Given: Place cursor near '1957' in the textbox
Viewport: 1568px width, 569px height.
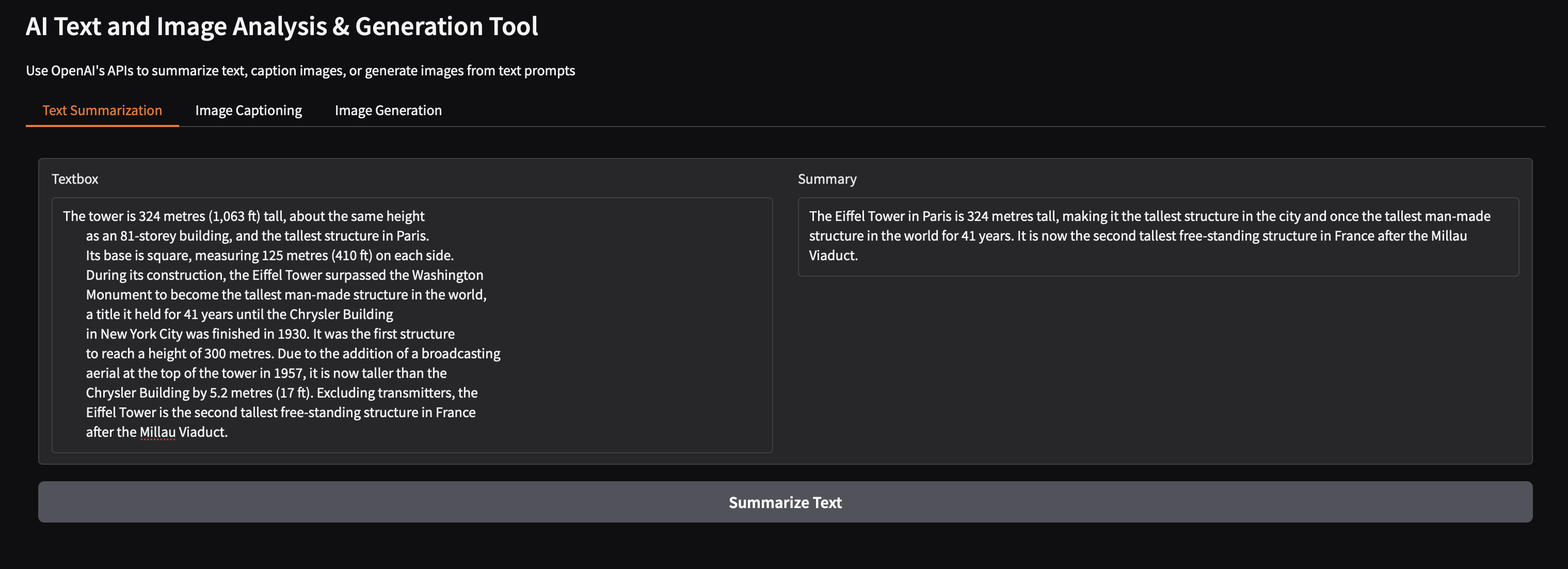Looking at the screenshot, I should (x=287, y=373).
